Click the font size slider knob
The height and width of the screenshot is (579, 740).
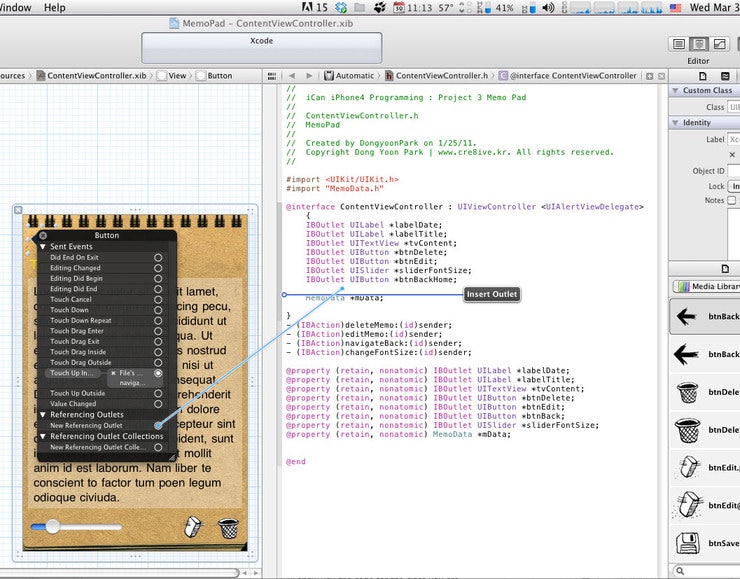(52, 526)
